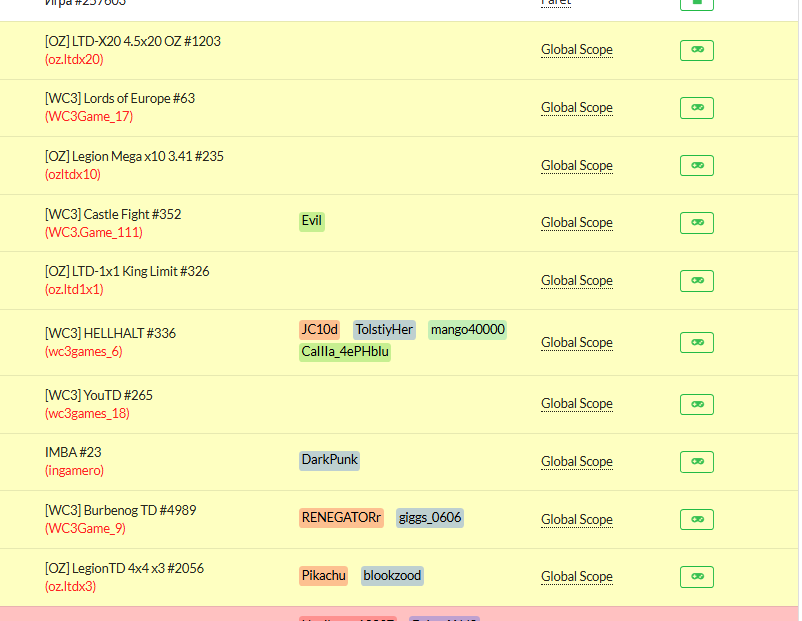Click the link icon for LegionTD 4x4 x3
Viewport: 802px width, 621px height.
click(x=697, y=577)
